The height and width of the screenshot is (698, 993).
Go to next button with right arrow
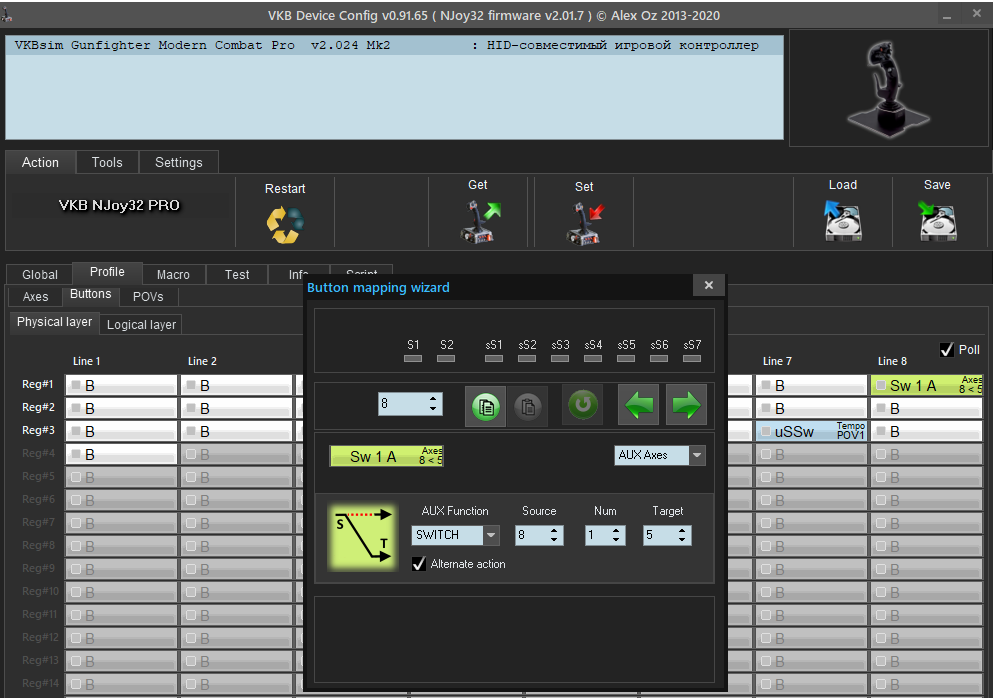pyautogui.click(x=686, y=404)
